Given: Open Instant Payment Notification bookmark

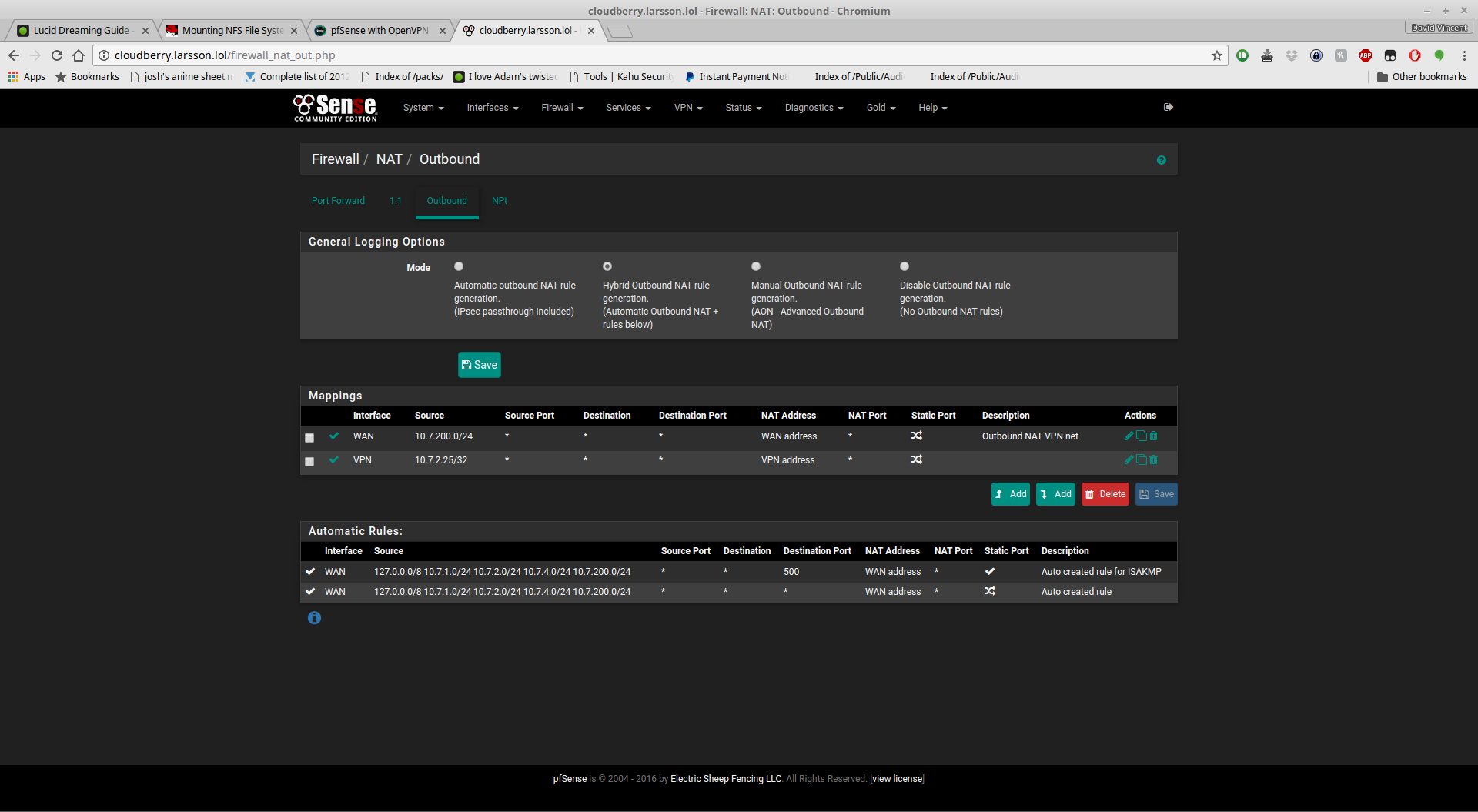Looking at the screenshot, I should [737, 77].
